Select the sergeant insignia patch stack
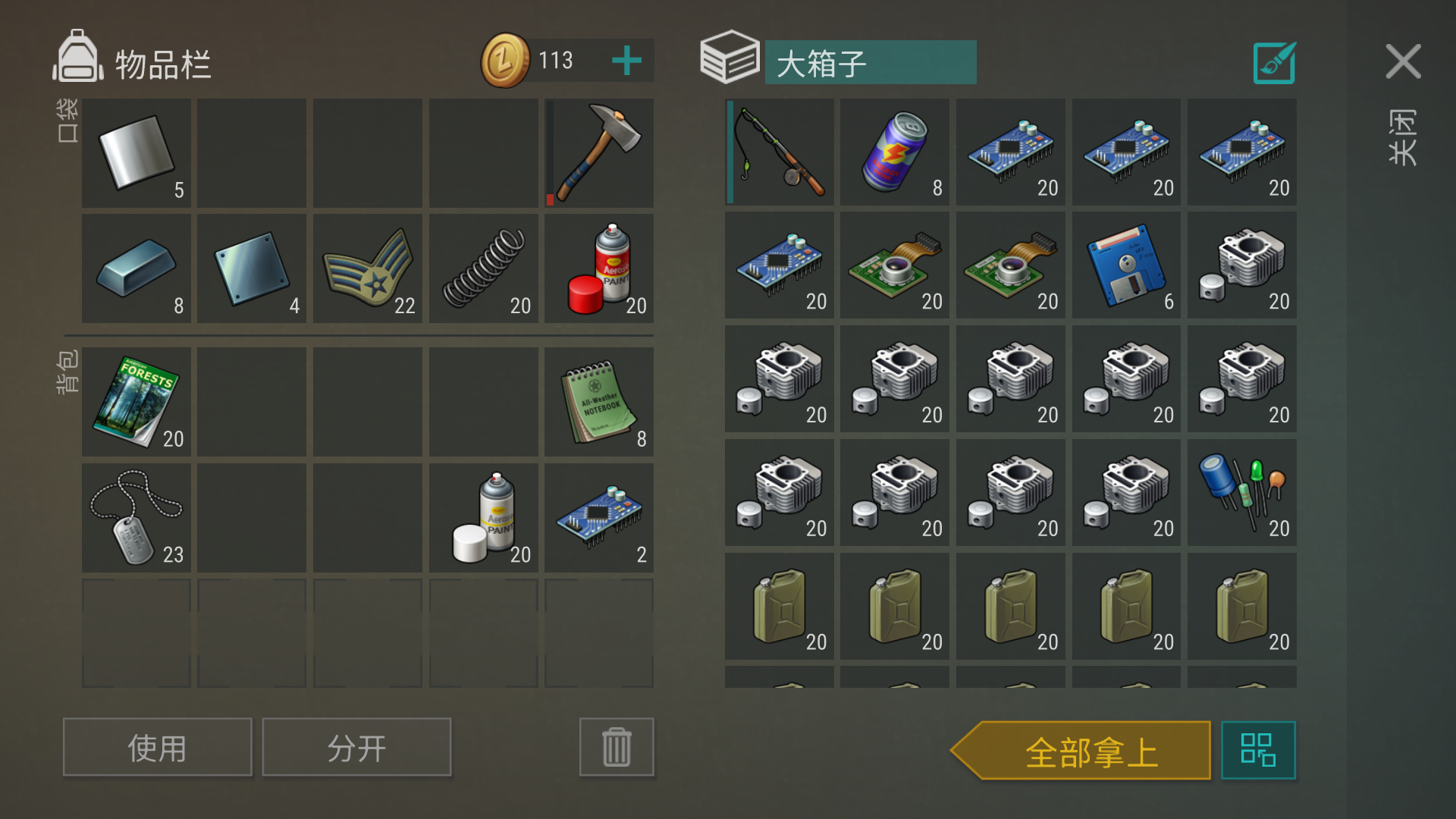 point(368,268)
